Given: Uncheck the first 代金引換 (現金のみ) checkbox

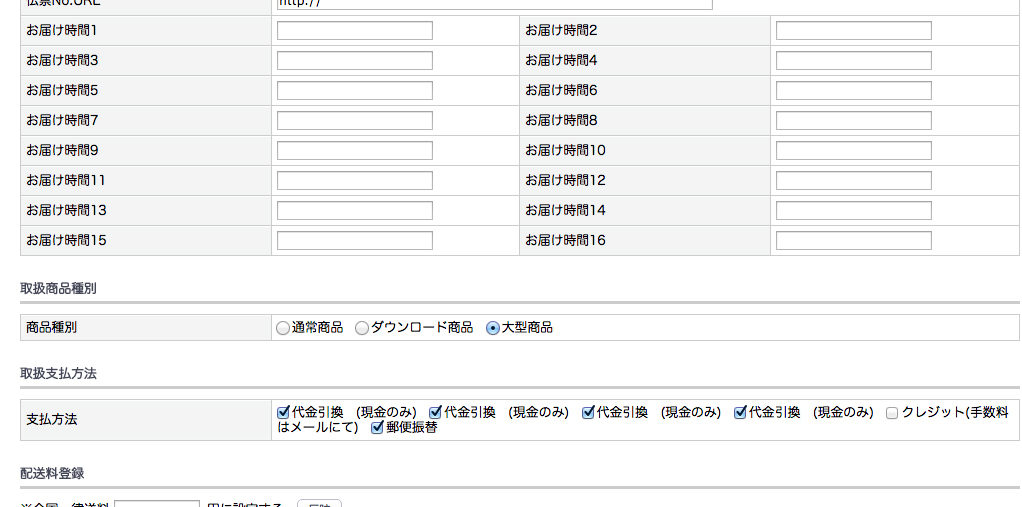Looking at the screenshot, I should [x=283, y=412].
